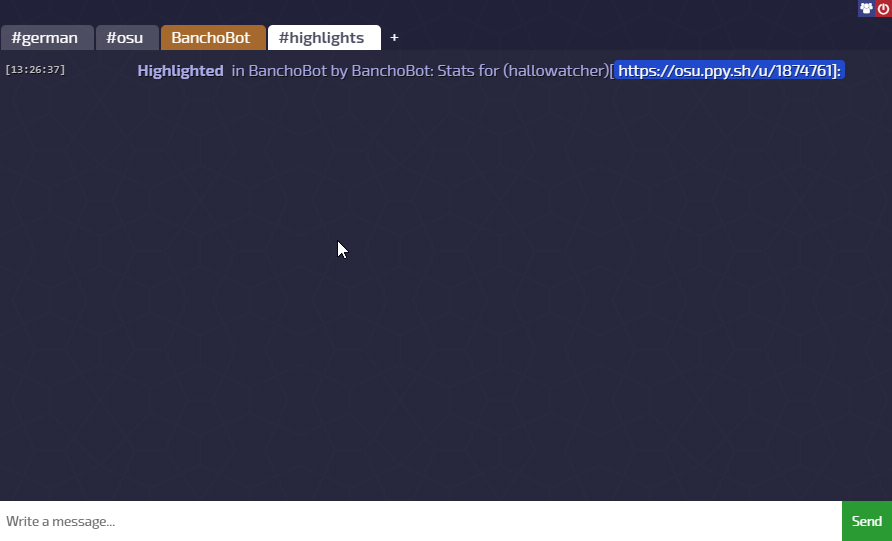
Task: Open the BanchoBot chat tab
Action: (213, 38)
